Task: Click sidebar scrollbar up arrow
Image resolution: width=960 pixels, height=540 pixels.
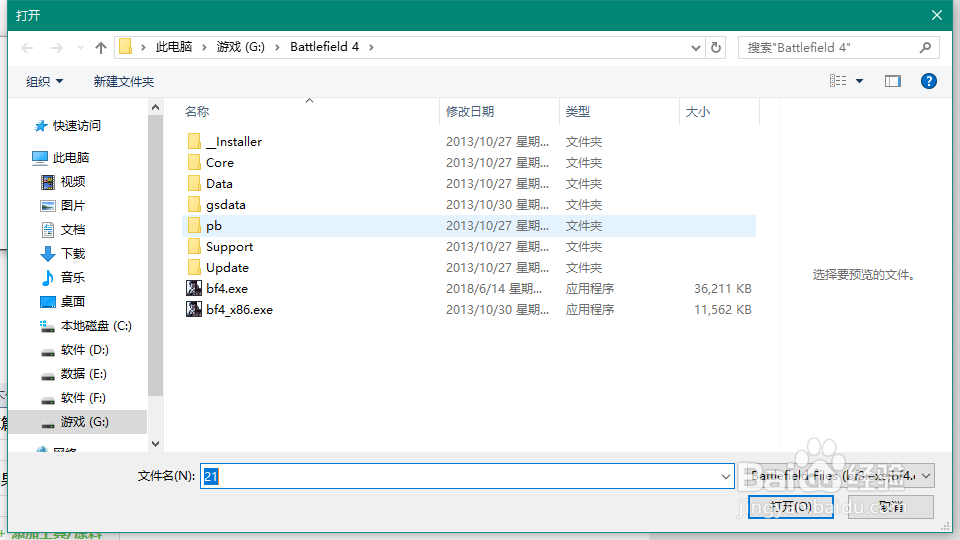Action: [x=156, y=108]
